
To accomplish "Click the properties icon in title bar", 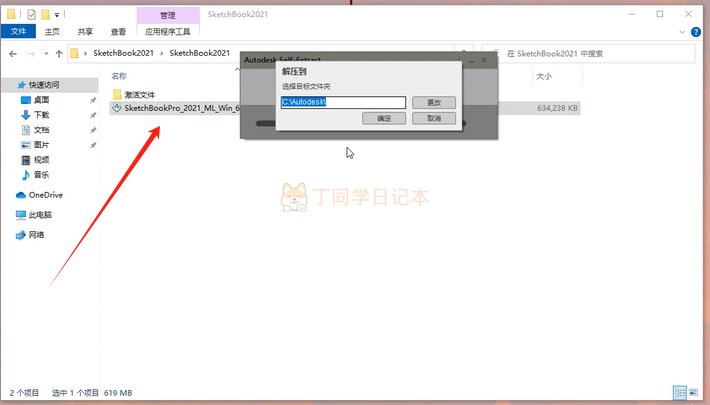I will (x=31, y=14).
